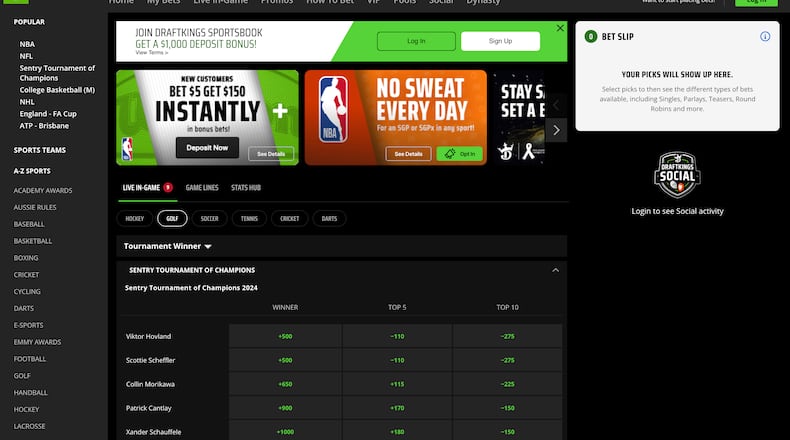This screenshot has width=790, height=440.
Task: Pick Viktor Hovland winner odds +500
Action: coord(285,336)
